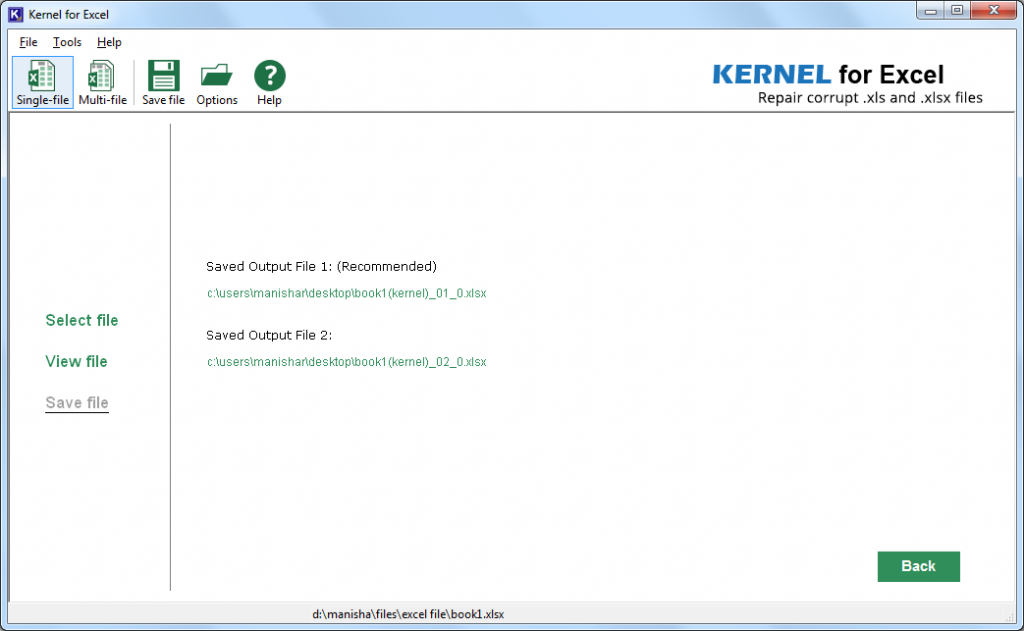Open the File menu

tap(26, 42)
